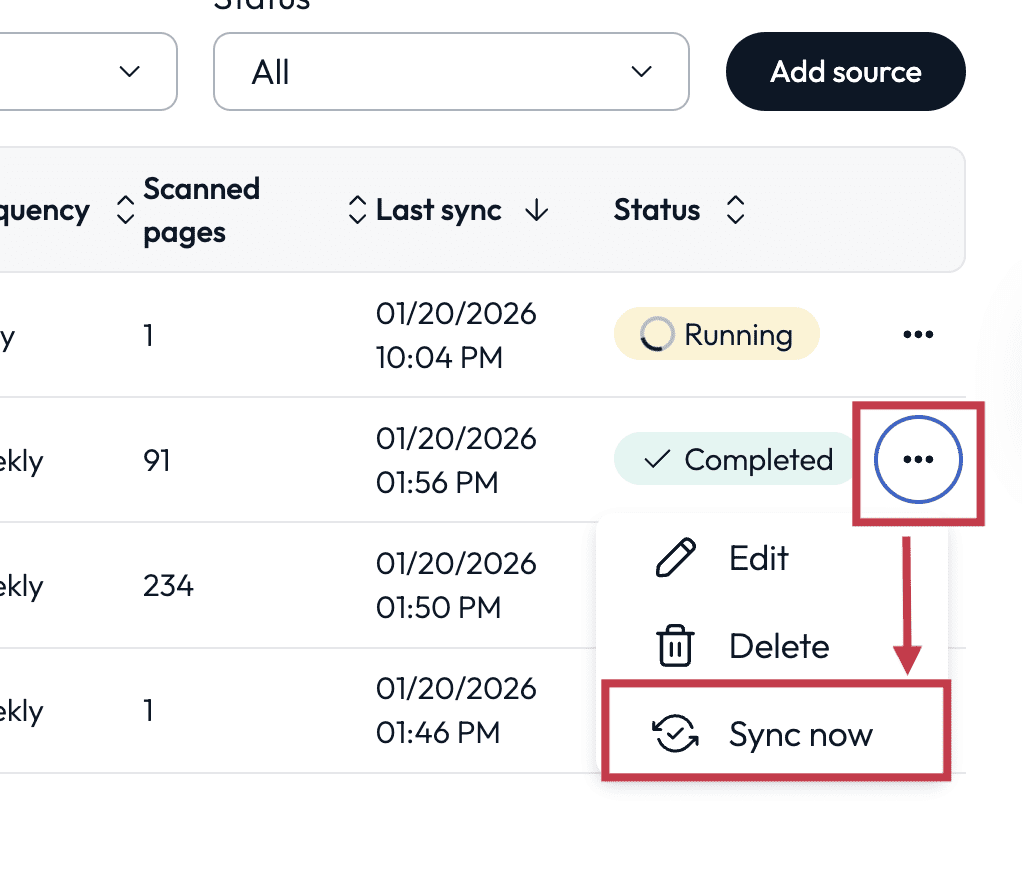Sort by Scanned pages column header
1022x874 pixels.
pyautogui.click(x=201, y=211)
